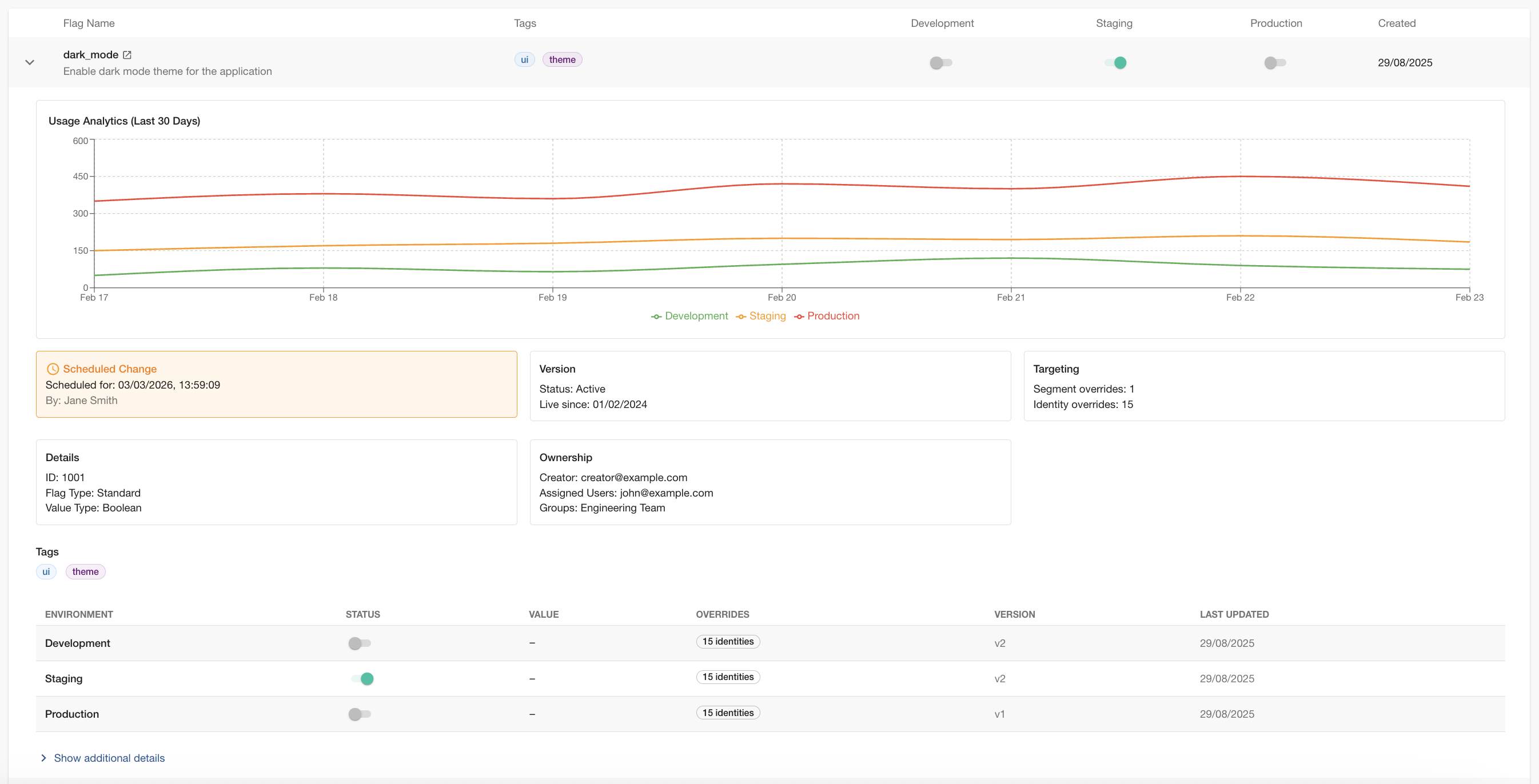
Task: Click the clock icon in the Scheduled Change banner
Action: click(54, 369)
